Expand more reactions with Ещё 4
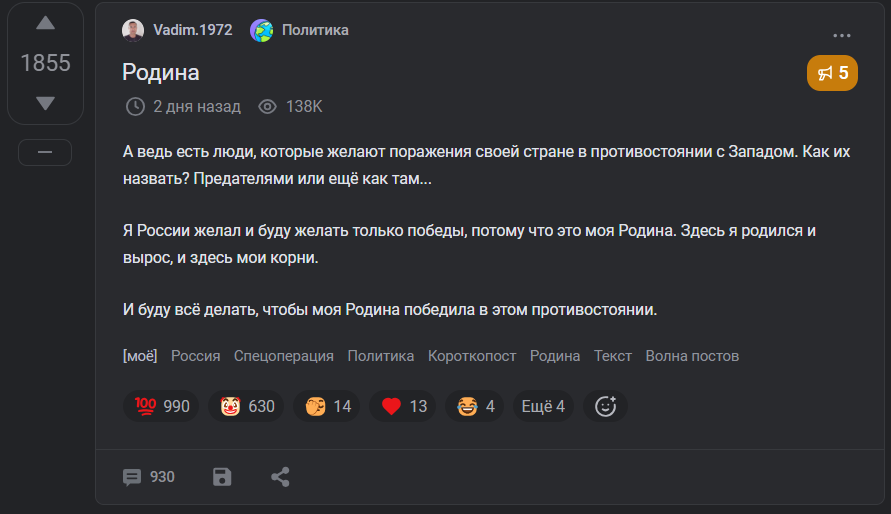 (x=543, y=406)
